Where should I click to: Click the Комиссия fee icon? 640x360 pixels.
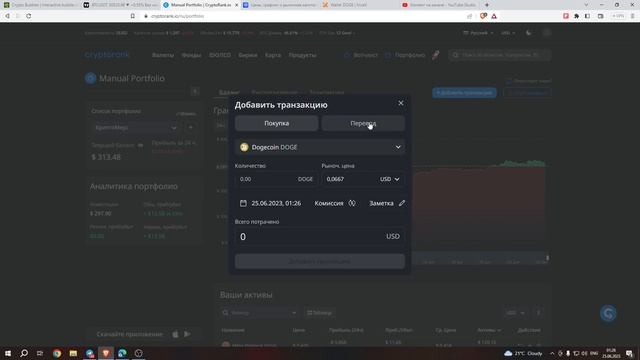(x=352, y=203)
